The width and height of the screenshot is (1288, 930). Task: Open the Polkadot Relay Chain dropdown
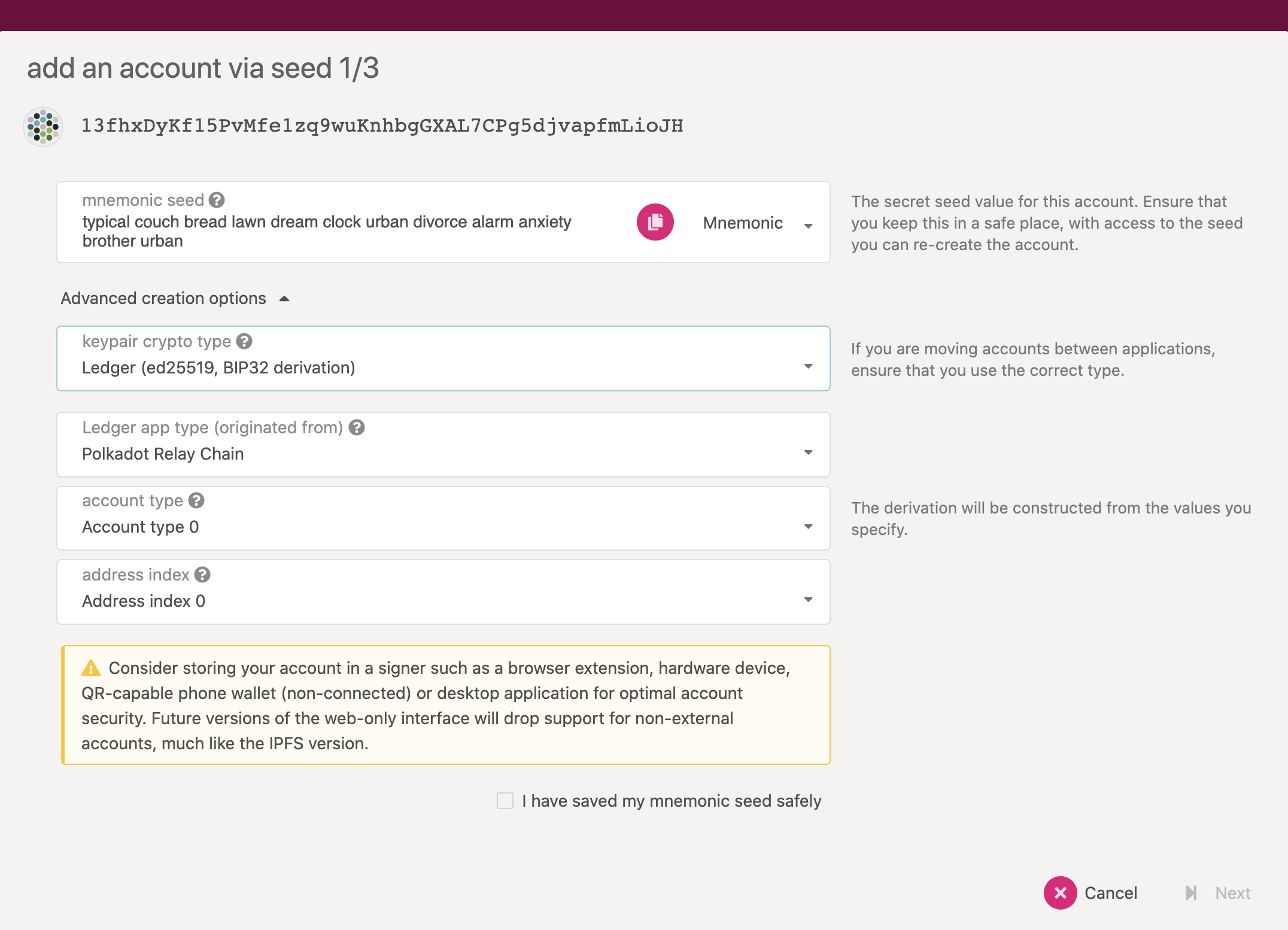(443, 445)
